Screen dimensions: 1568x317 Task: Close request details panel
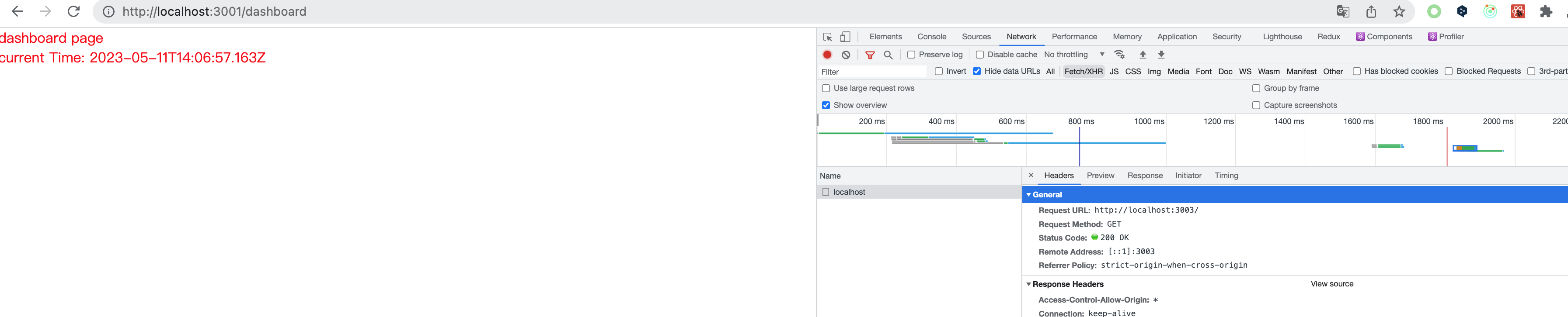1031,176
